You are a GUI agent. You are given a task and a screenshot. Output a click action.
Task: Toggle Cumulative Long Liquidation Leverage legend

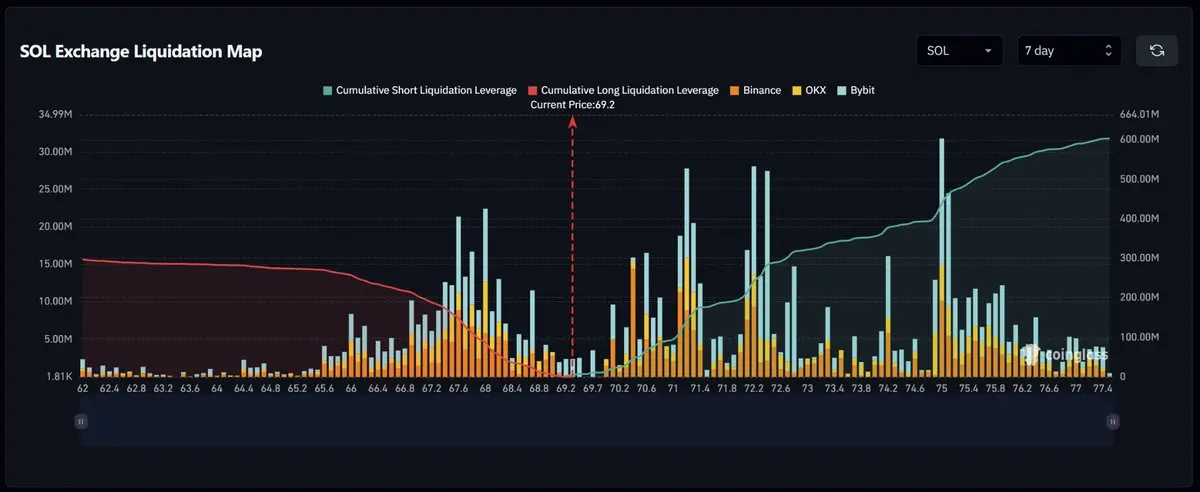coord(623,90)
